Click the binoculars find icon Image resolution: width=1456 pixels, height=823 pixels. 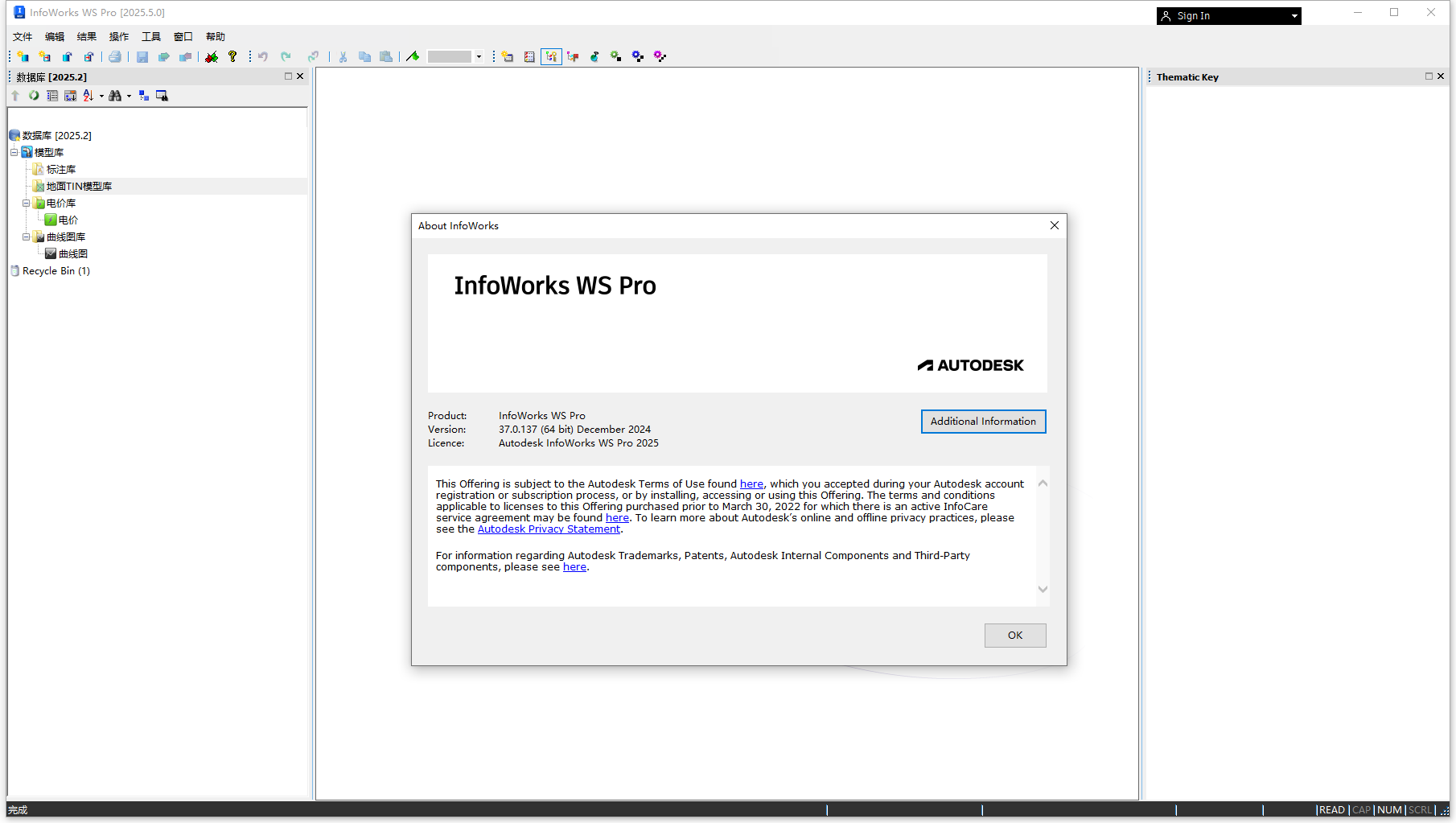pos(115,96)
